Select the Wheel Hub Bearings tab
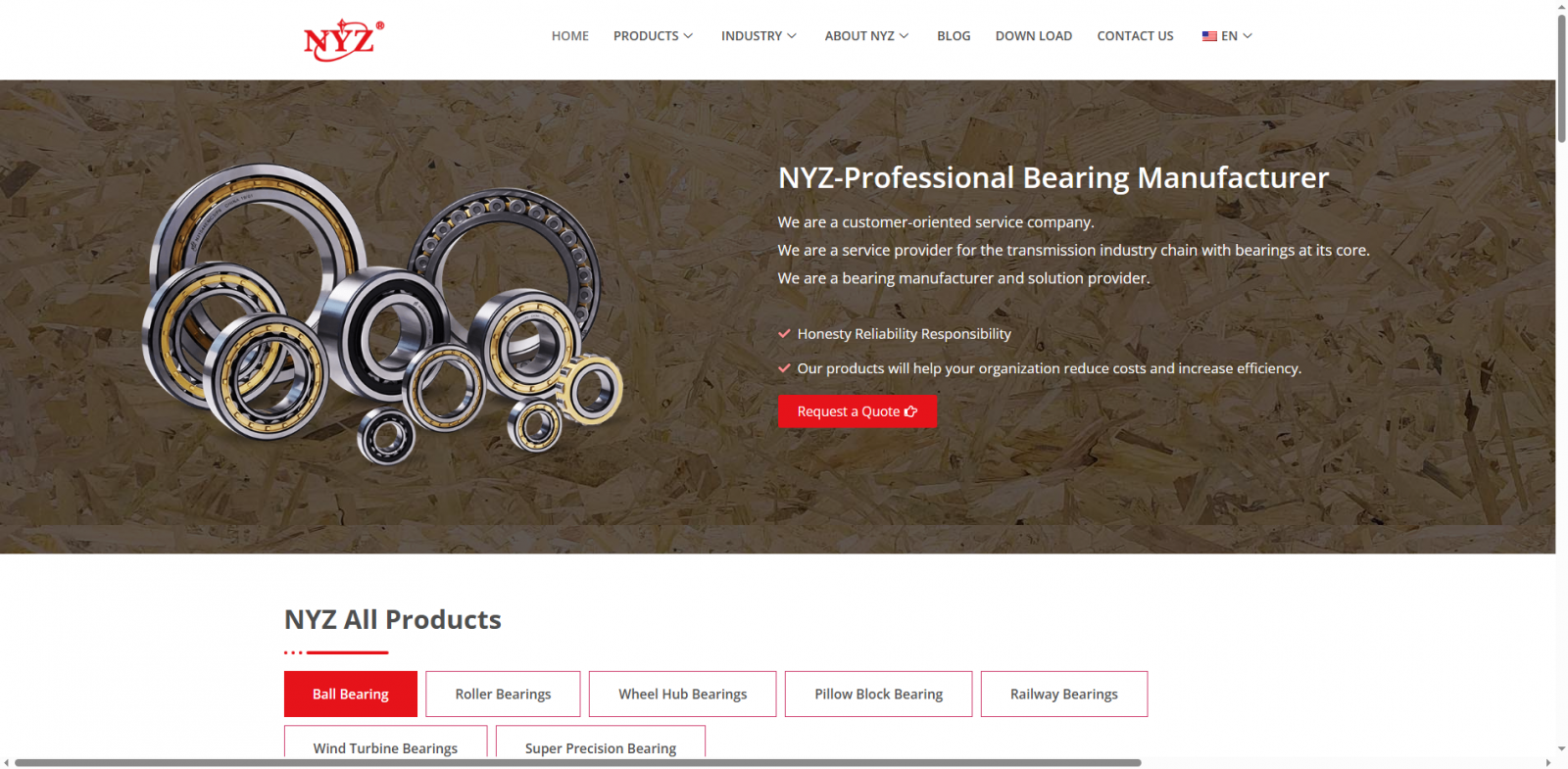The width and height of the screenshot is (1568, 769). tap(683, 694)
